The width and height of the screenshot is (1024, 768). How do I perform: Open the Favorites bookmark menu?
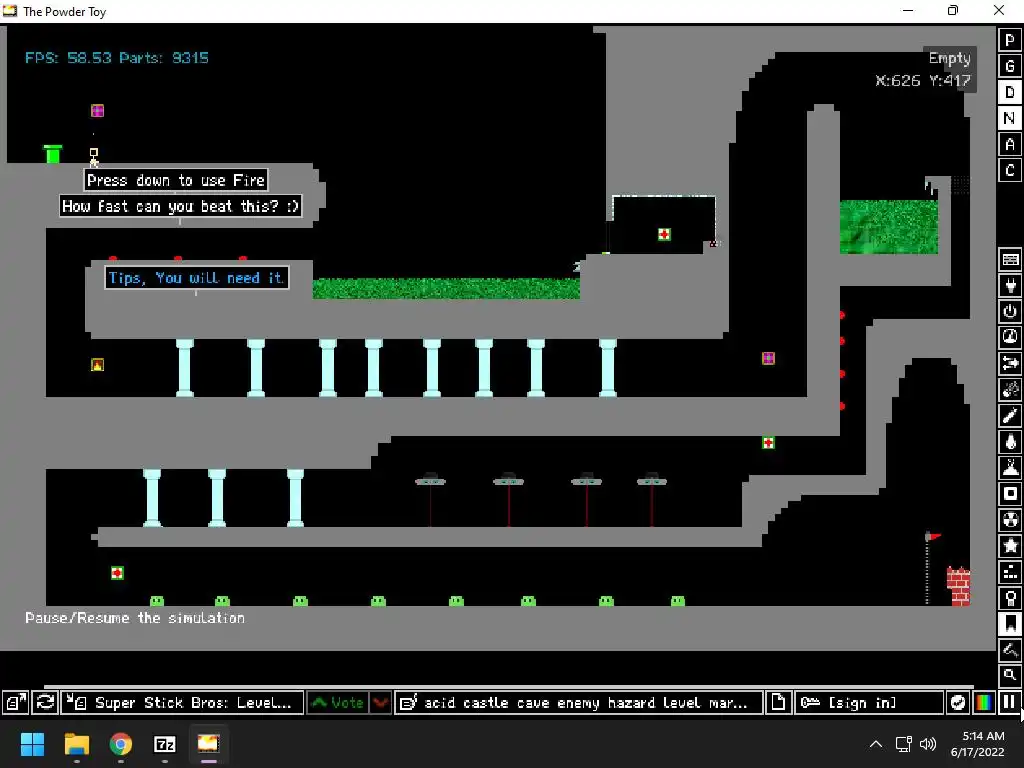tap(1010, 624)
